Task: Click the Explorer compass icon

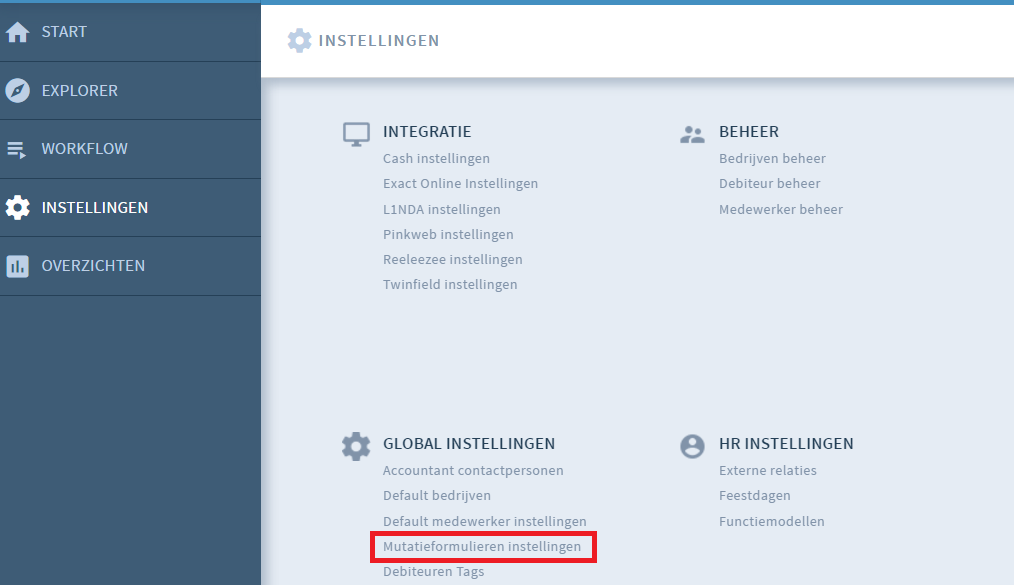Action: pos(17,90)
